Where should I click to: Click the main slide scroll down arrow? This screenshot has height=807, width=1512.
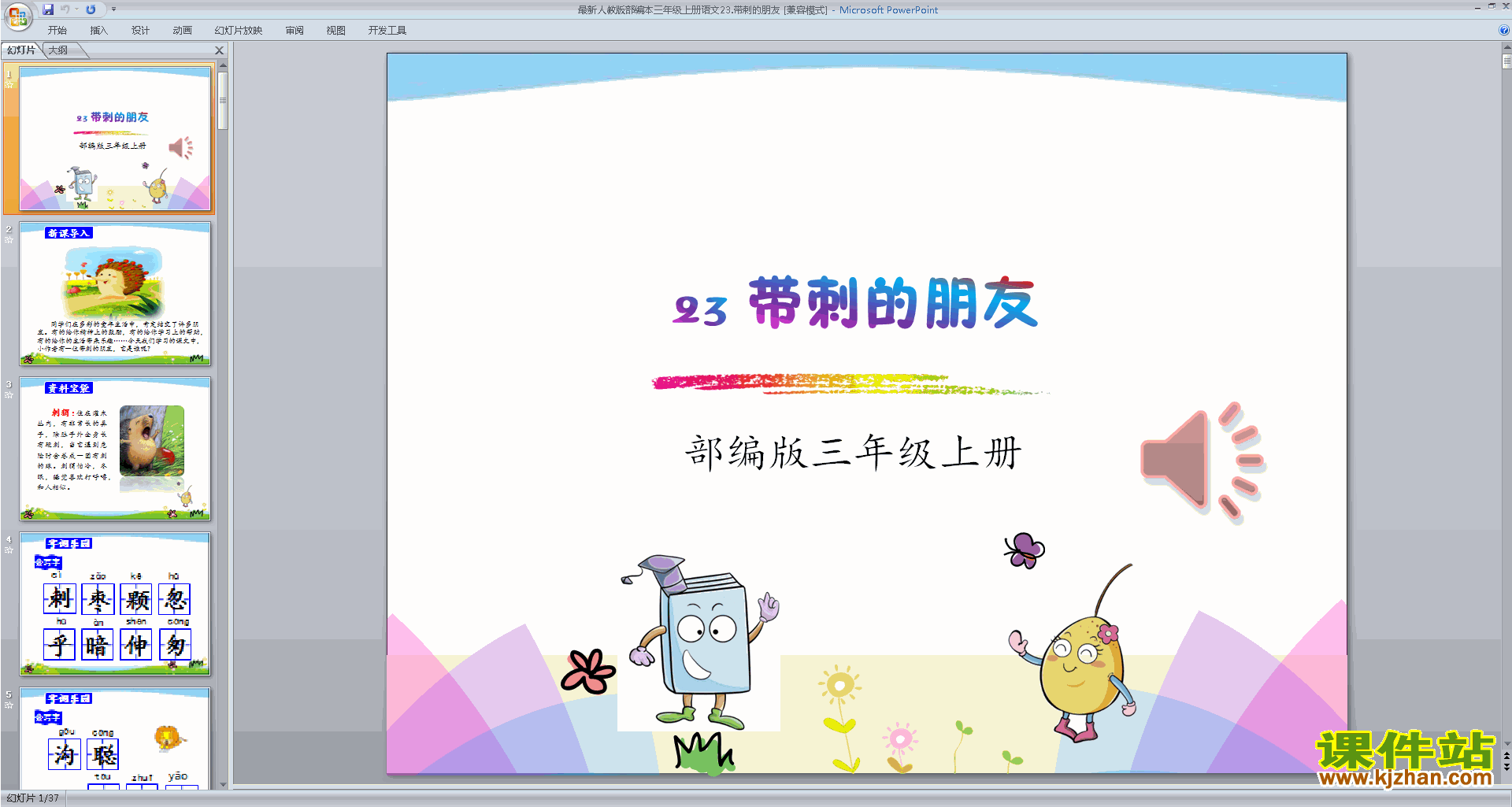(x=1506, y=743)
